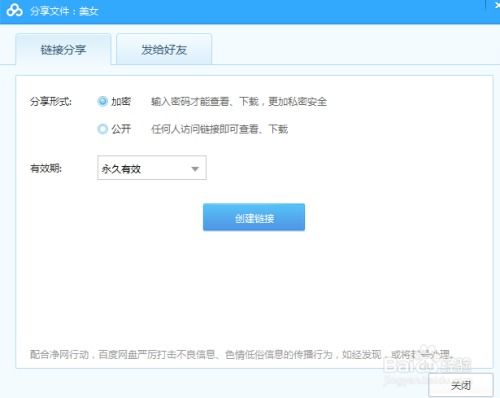Image resolution: width=500 pixels, height=398 pixels.
Task: Click the 分享文件：美女 title text
Action: [64, 11]
